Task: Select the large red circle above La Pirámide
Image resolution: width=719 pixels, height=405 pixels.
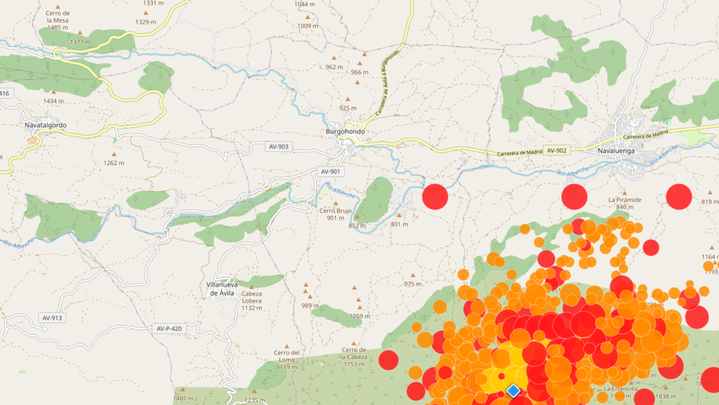Action: point(574,197)
